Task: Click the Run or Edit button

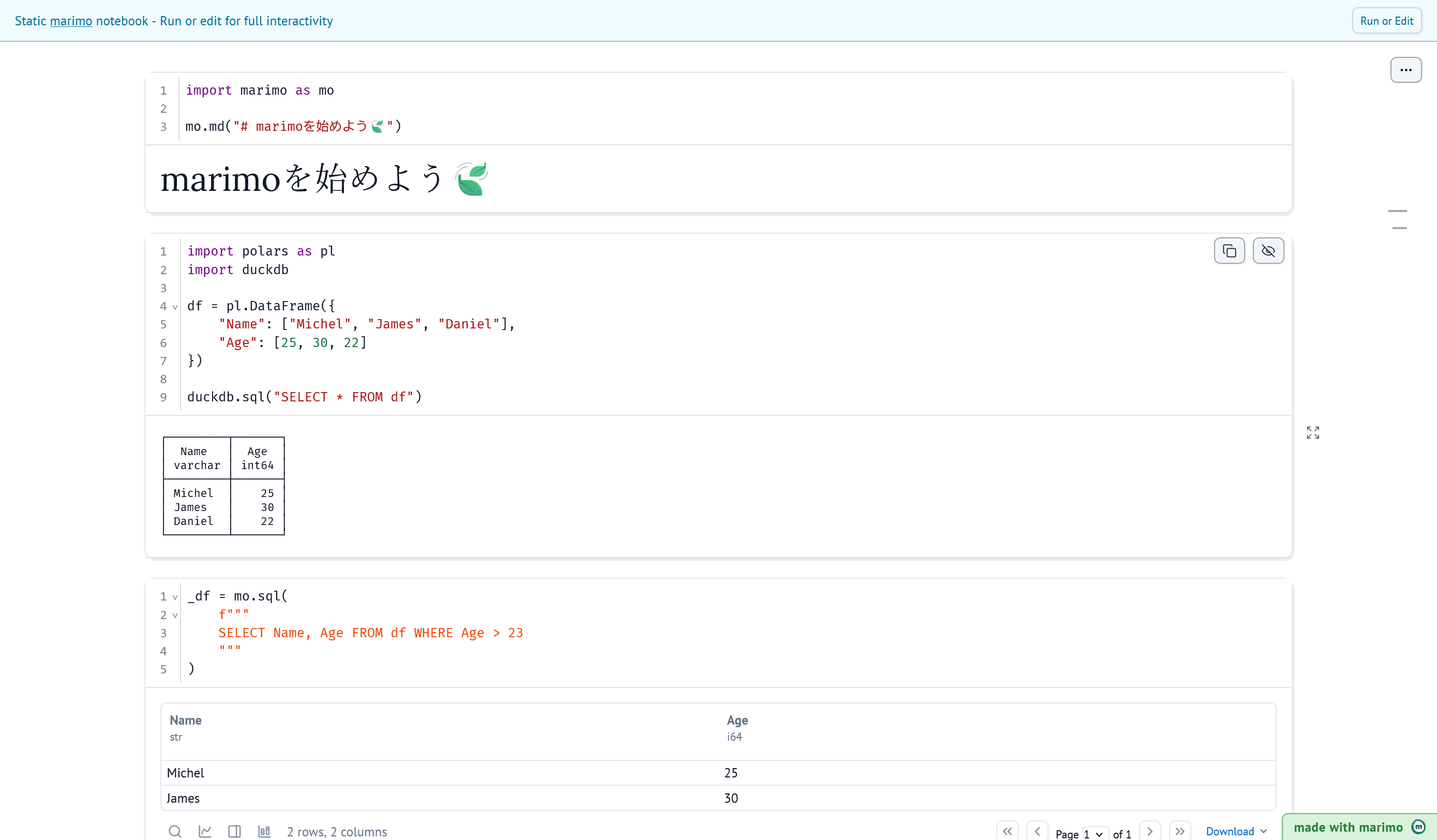Action: [1386, 21]
